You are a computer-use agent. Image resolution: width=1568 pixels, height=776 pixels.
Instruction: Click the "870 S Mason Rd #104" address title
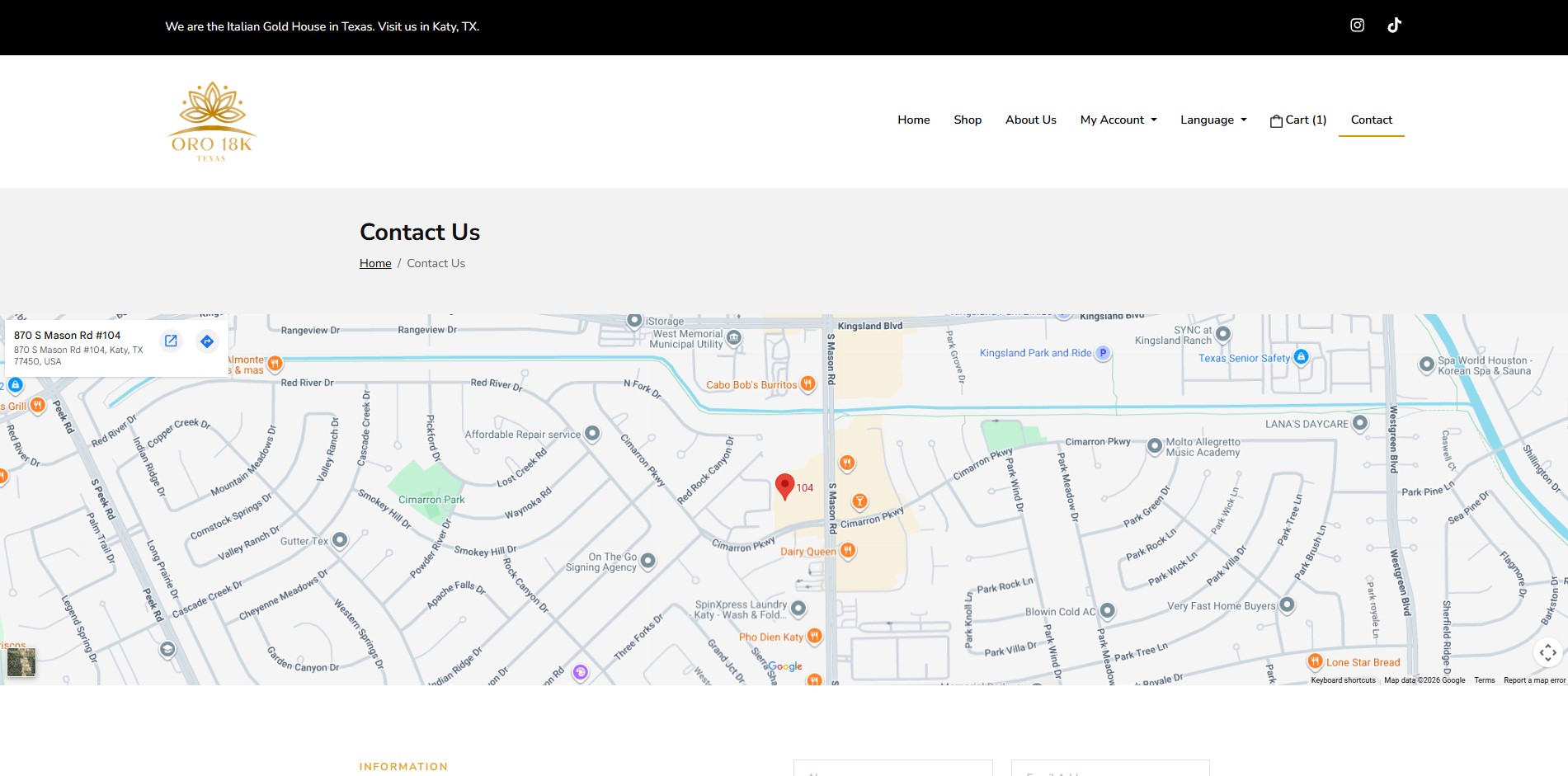pos(68,336)
